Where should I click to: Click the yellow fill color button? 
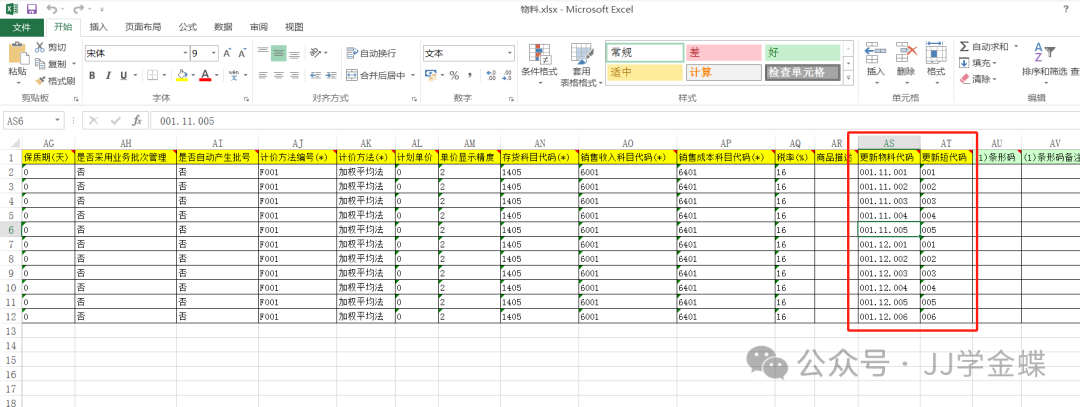click(x=182, y=75)
